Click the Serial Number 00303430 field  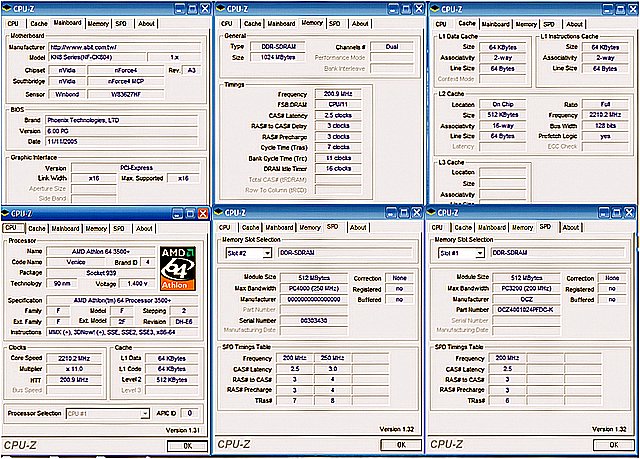click(x=314, y=320)
